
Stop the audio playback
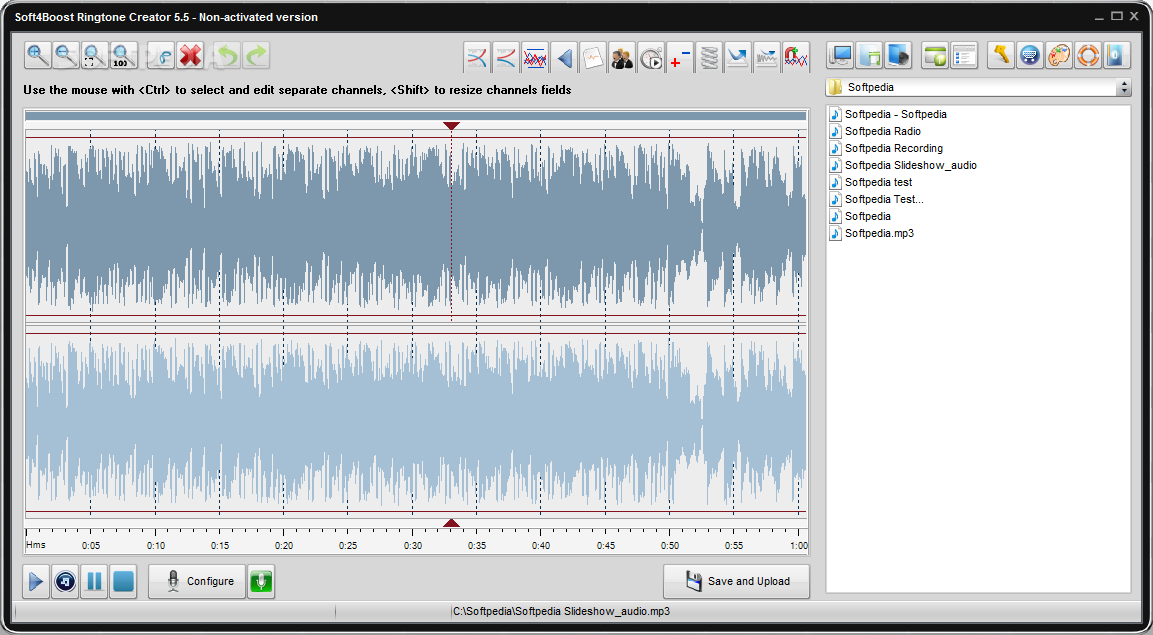coord(124,582)
